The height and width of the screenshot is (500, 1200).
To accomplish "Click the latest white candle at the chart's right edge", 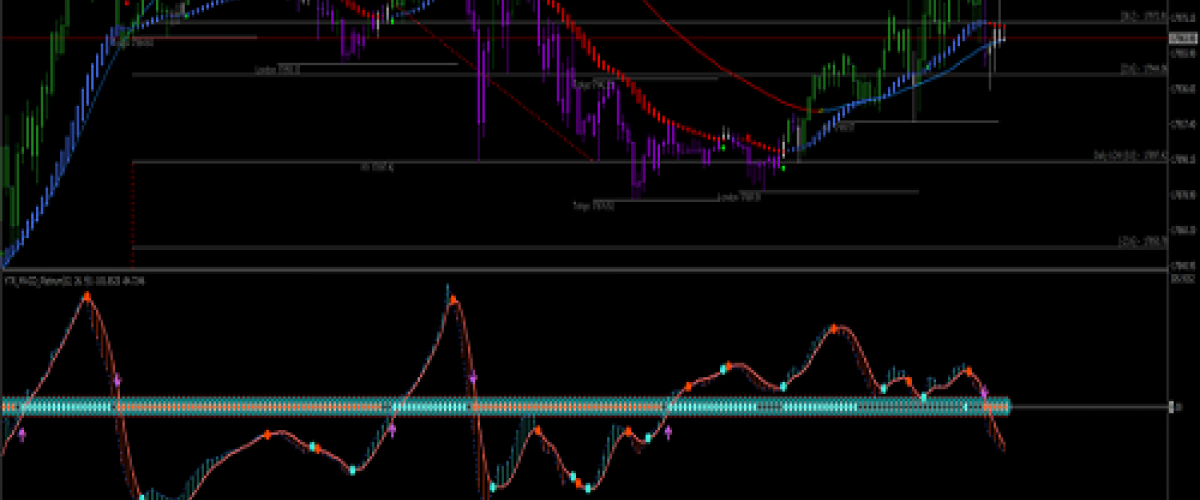I will (x=999, y=36).
